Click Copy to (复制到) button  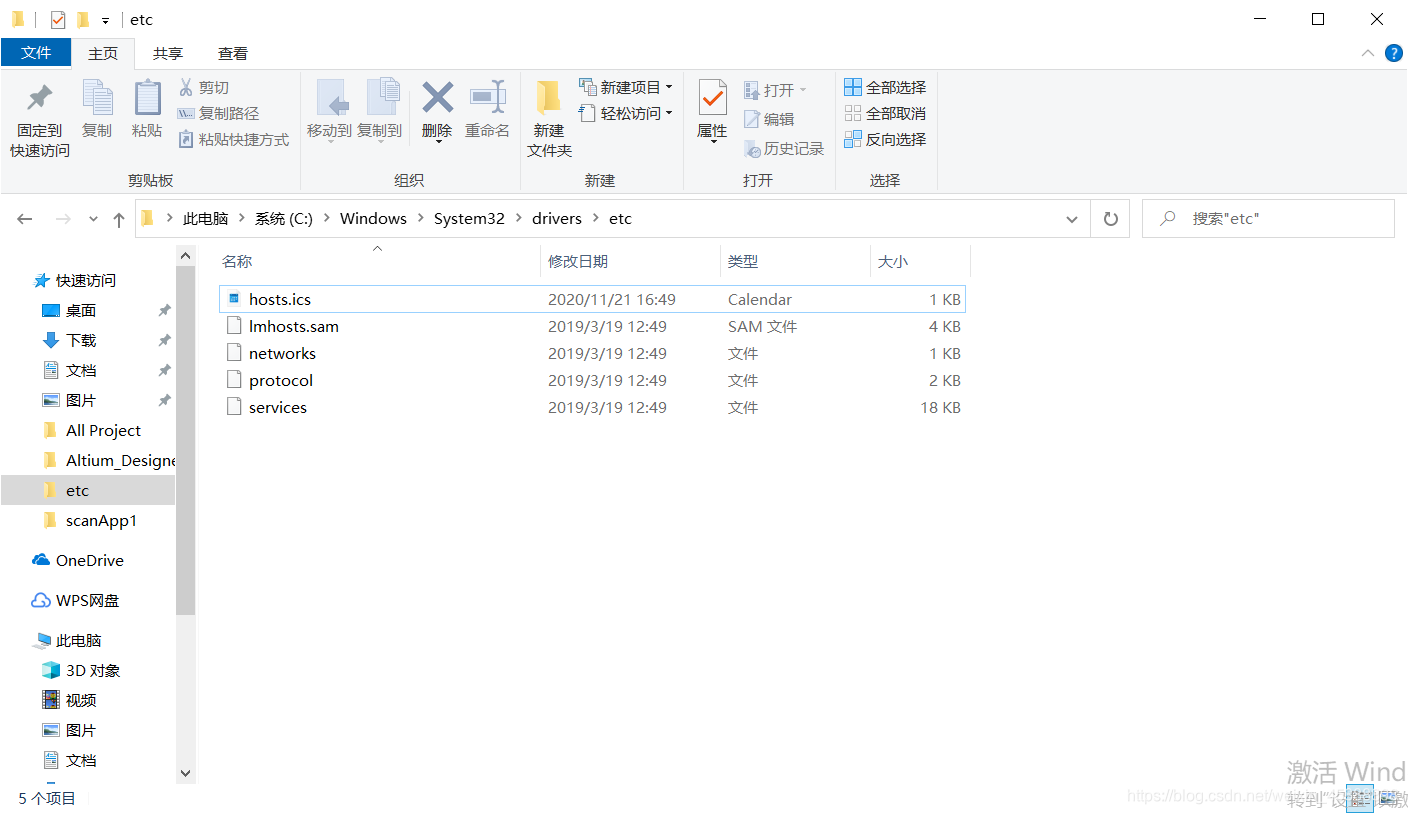(x=380, y=110)
